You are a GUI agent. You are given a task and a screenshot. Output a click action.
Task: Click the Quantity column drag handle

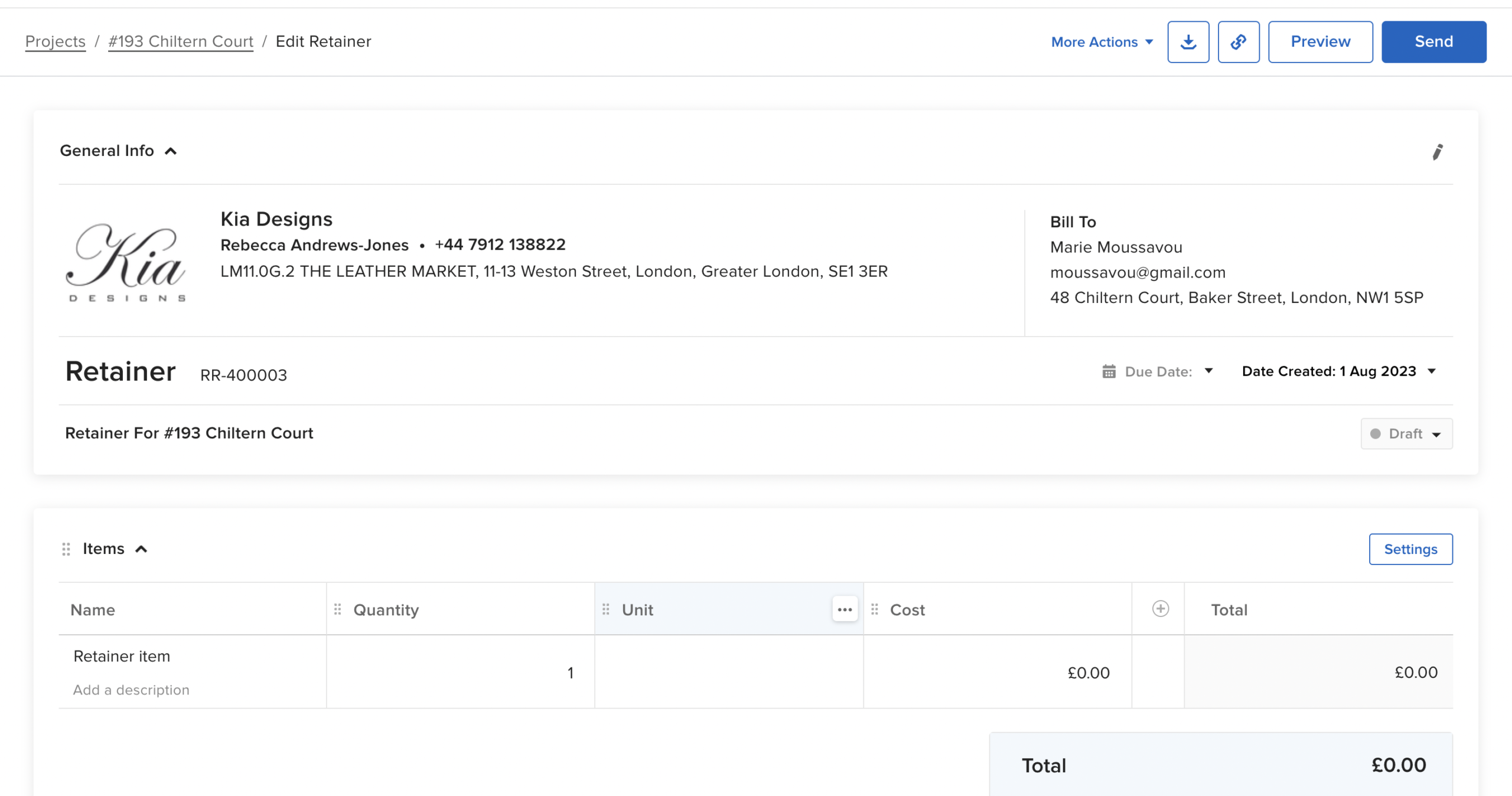[338, 609]
